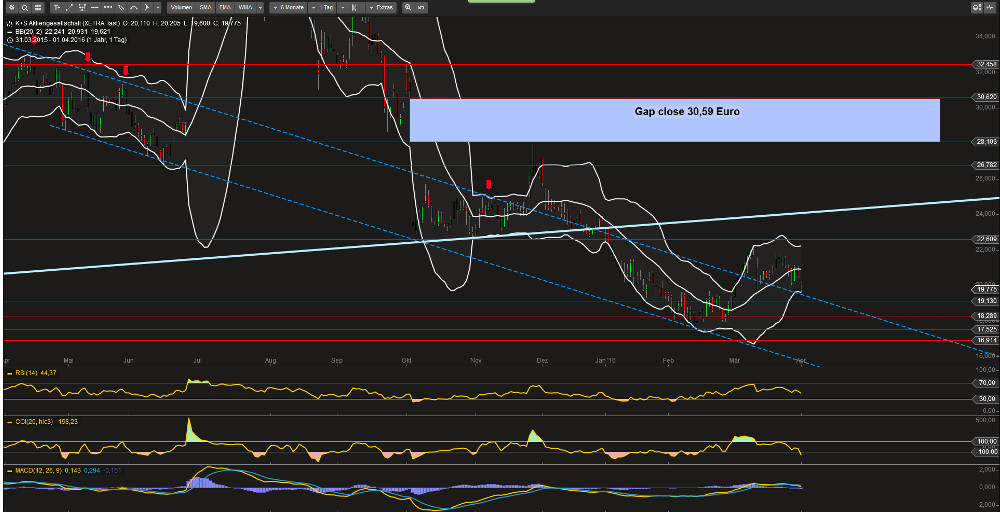Open the Extras dropdown menu
Viewport: 1000px width, 512px height.
click(381, 8)
